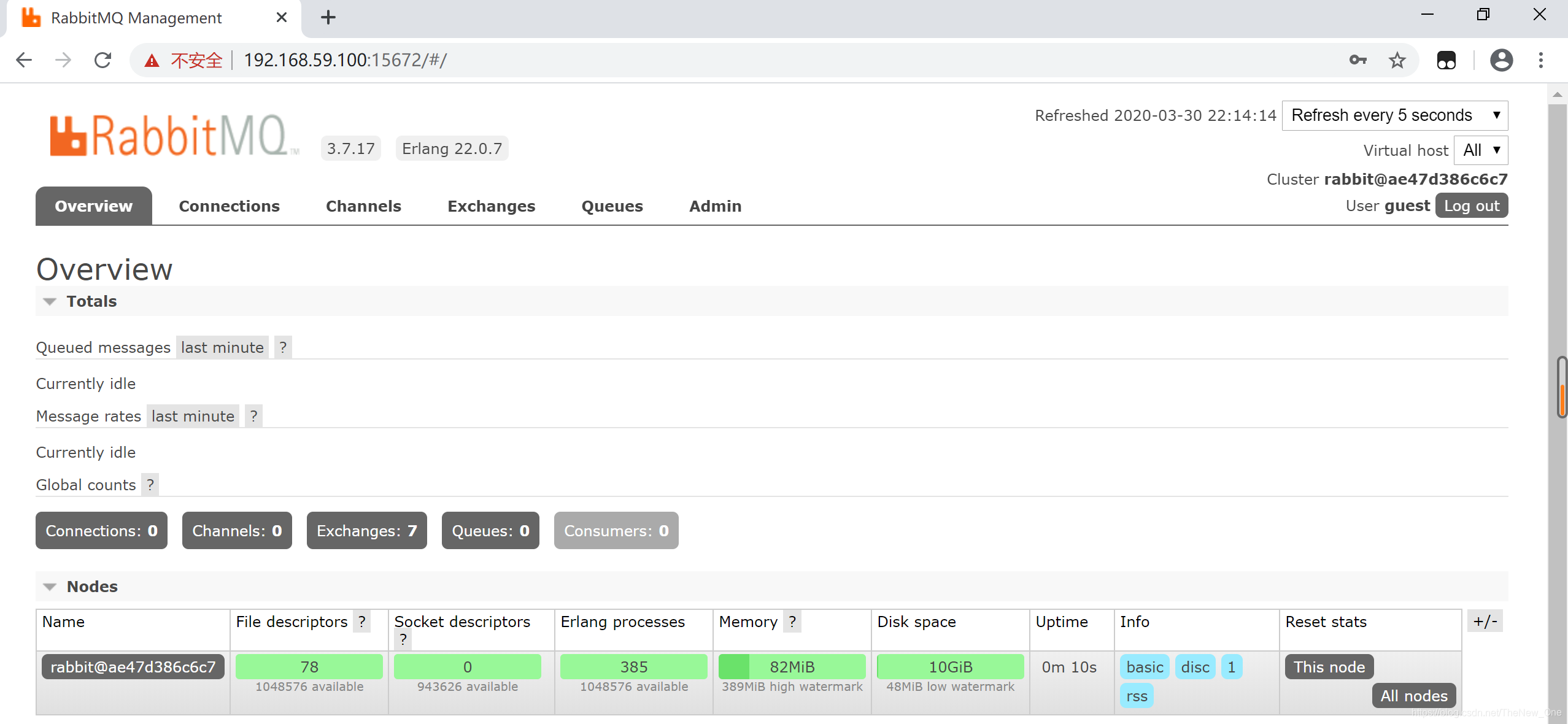Switch to the Channels tab
The width and height of the screenshot is (1568, 724).
click(x=363, y=206)
